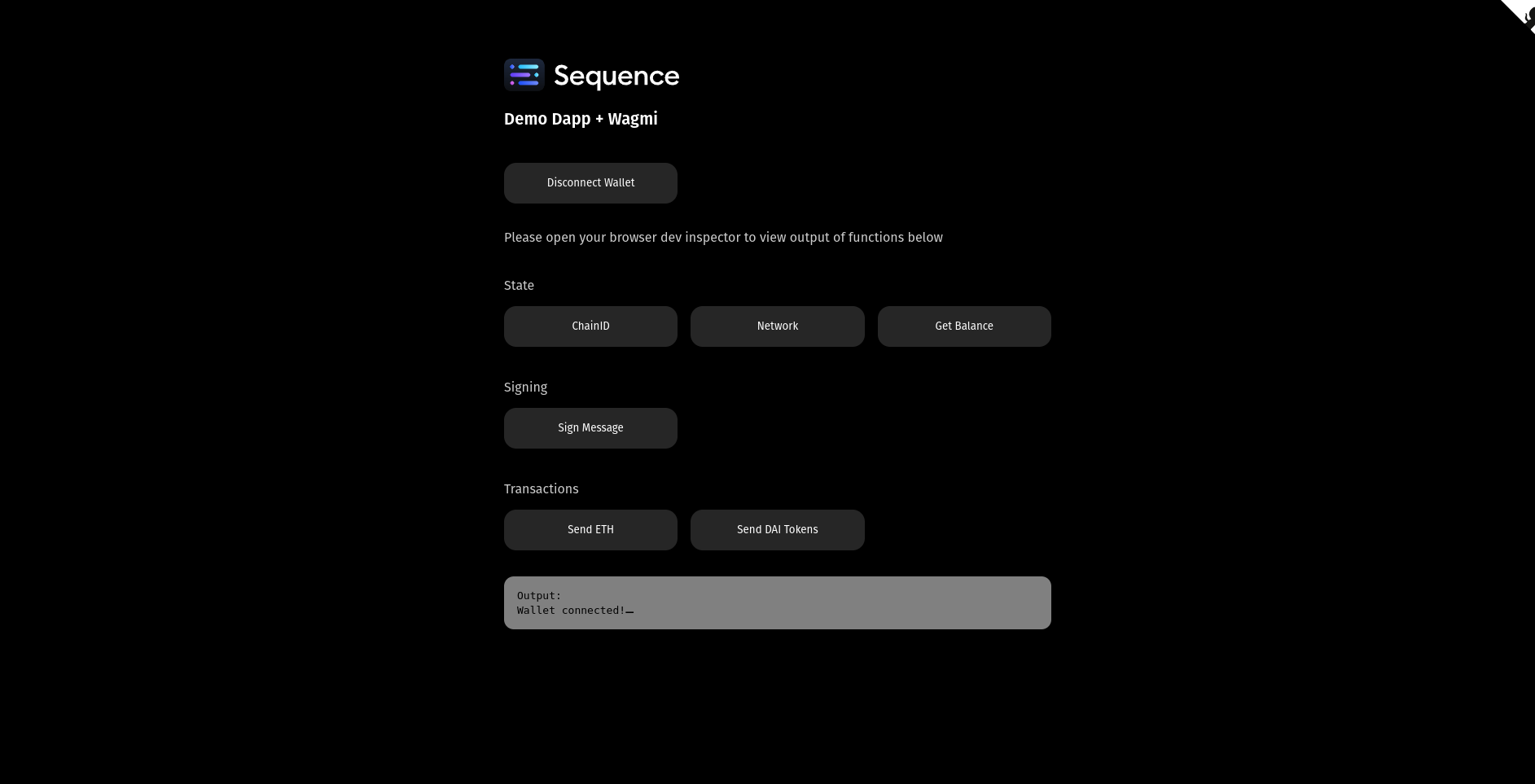Image resolution: width=1535 pixels, height=784 pixels.
Task: Fetch wallet balance with Get Balance
Action: [x=964, y=326]
